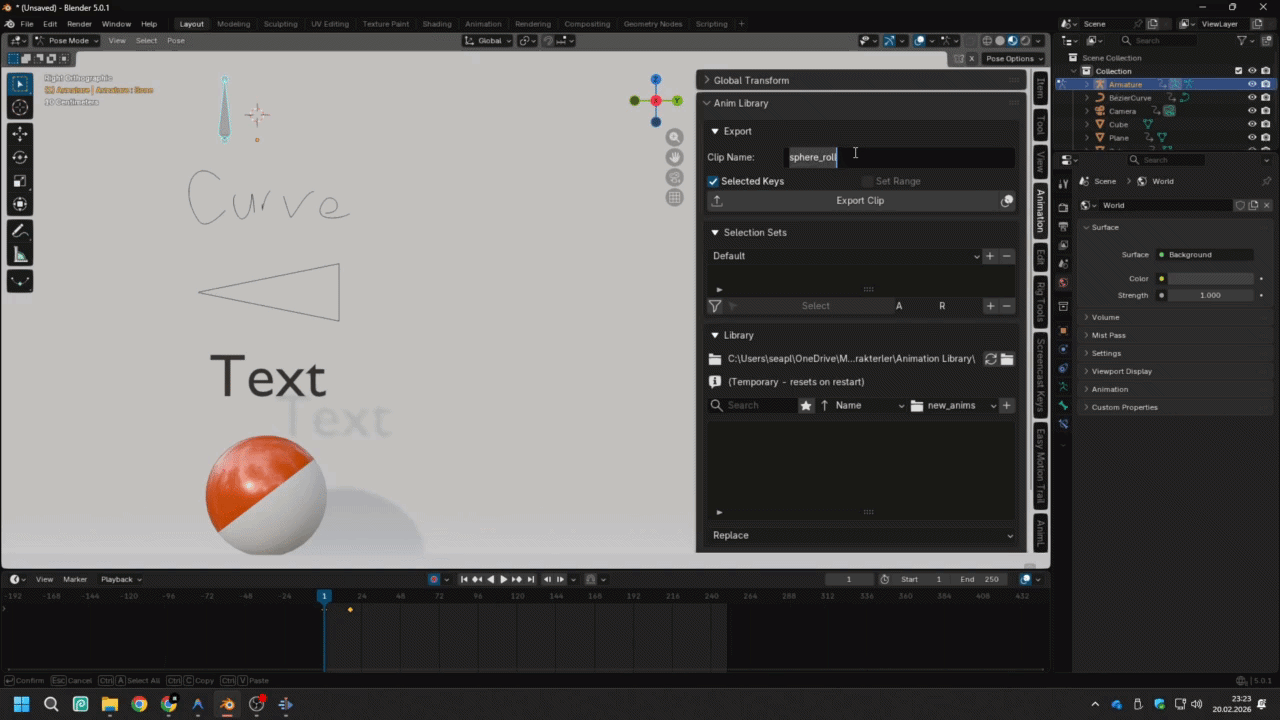Open the Replace mode dropdown
The image size is (1280, 720).
(x=862, y=535)
